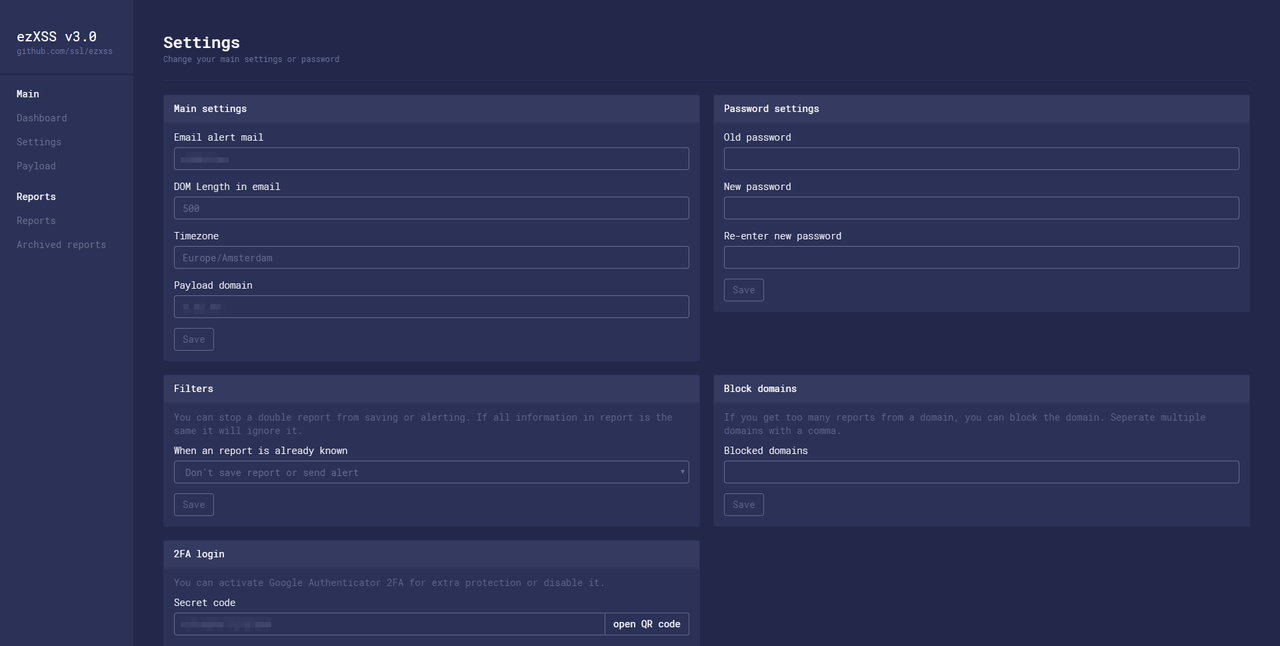The height and width of the screenshot is (646, 1280).
Task: Click the Main settings panel title
Action: (x=210, y=109)
